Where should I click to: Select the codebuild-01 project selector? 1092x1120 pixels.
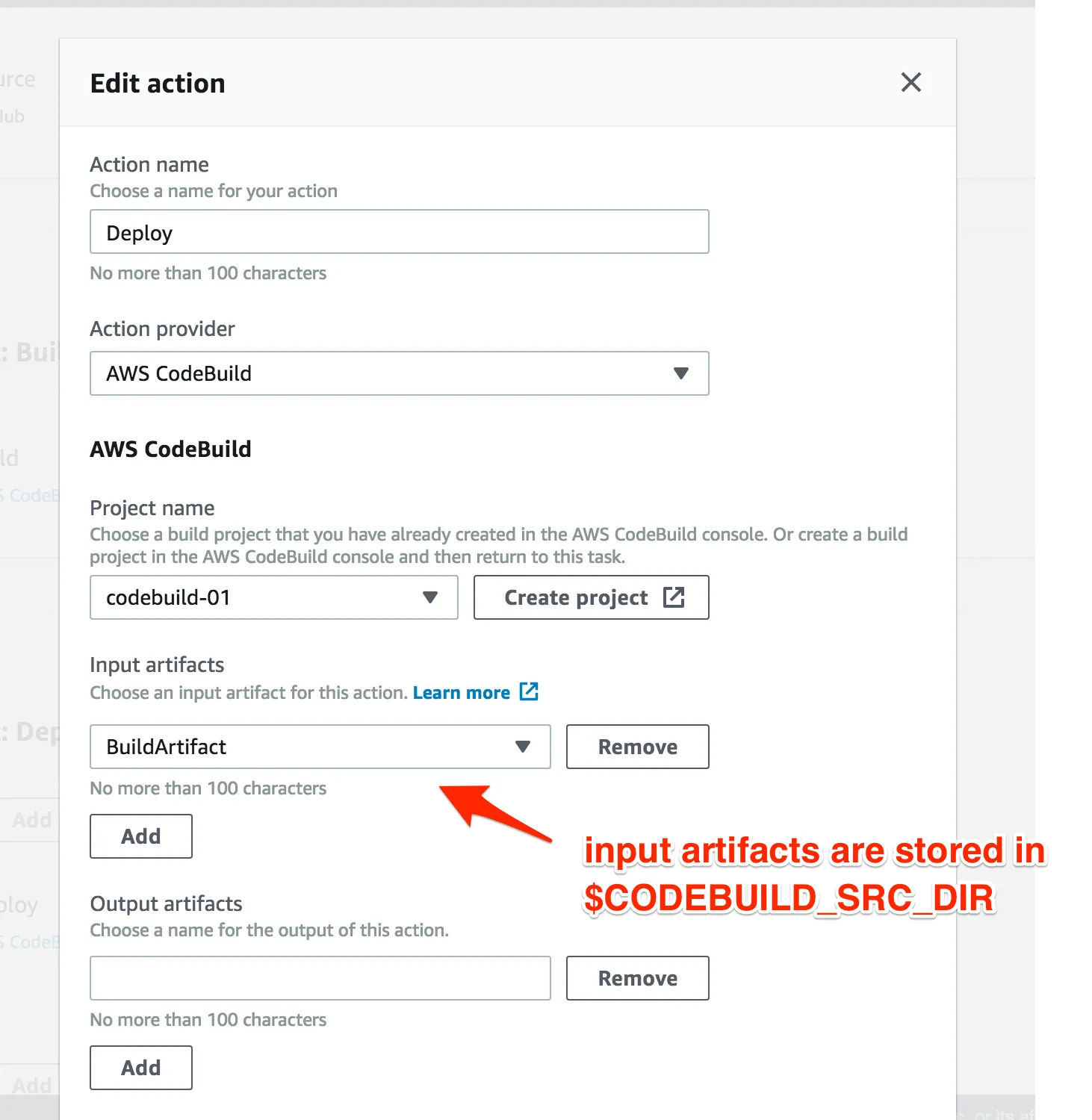pyautogui.click(x=273, y=597)
